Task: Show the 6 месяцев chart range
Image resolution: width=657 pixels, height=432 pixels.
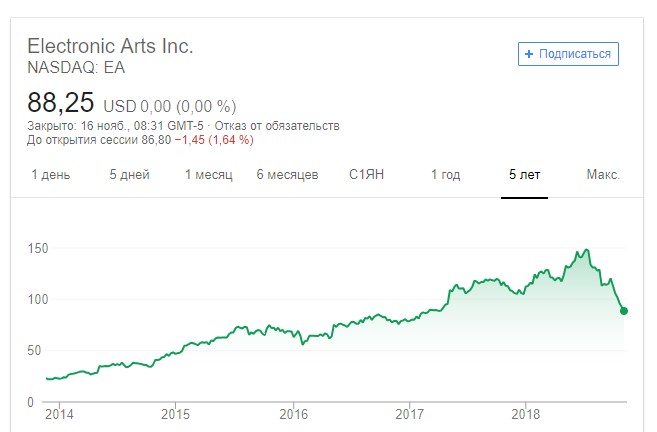Action: 287,175
